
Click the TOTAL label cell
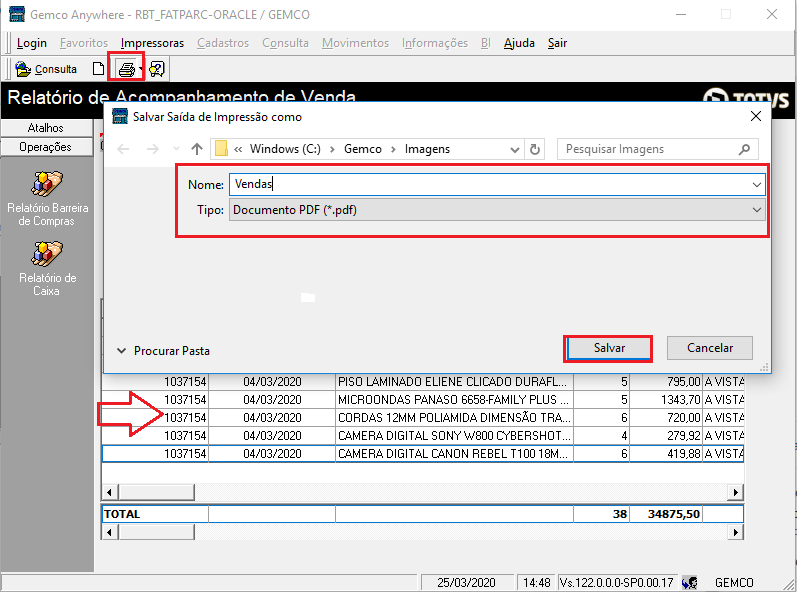pos(155,514)
